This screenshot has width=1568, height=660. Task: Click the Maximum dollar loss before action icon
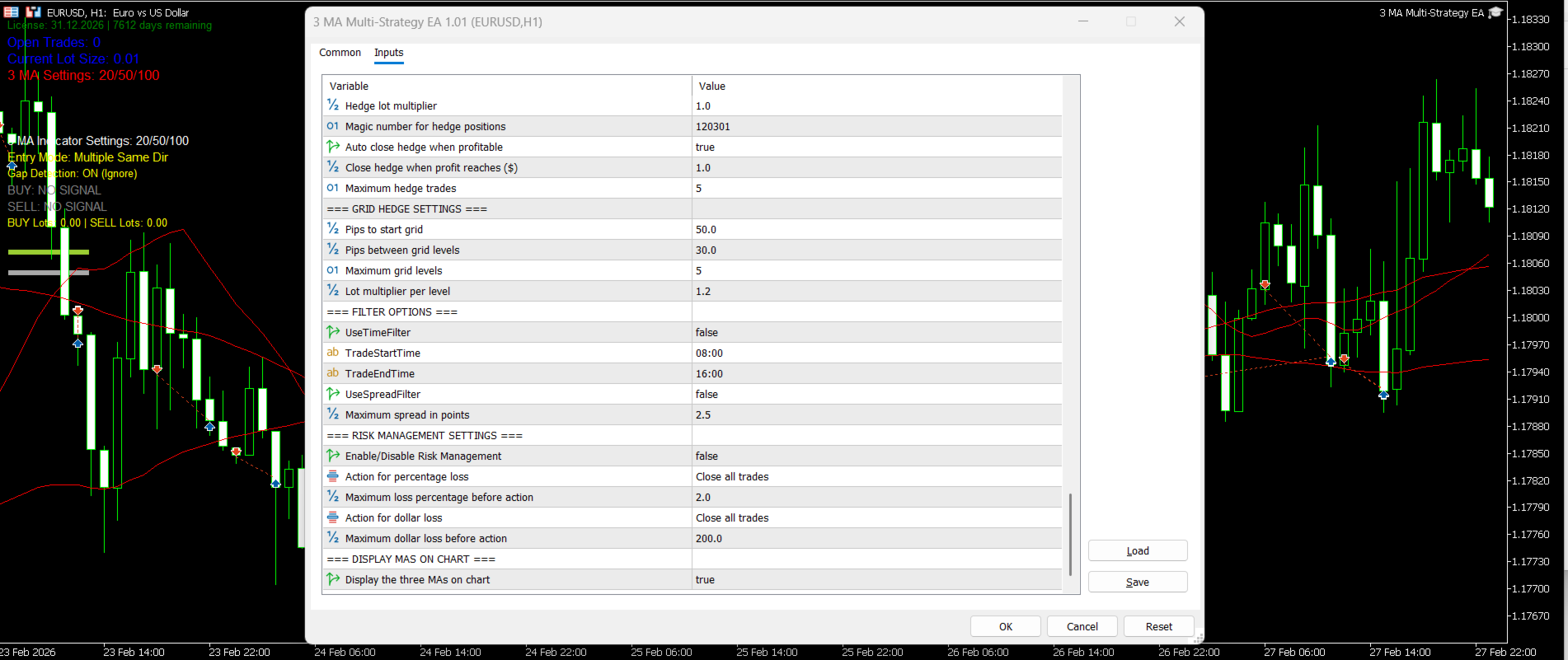point(333,538)
